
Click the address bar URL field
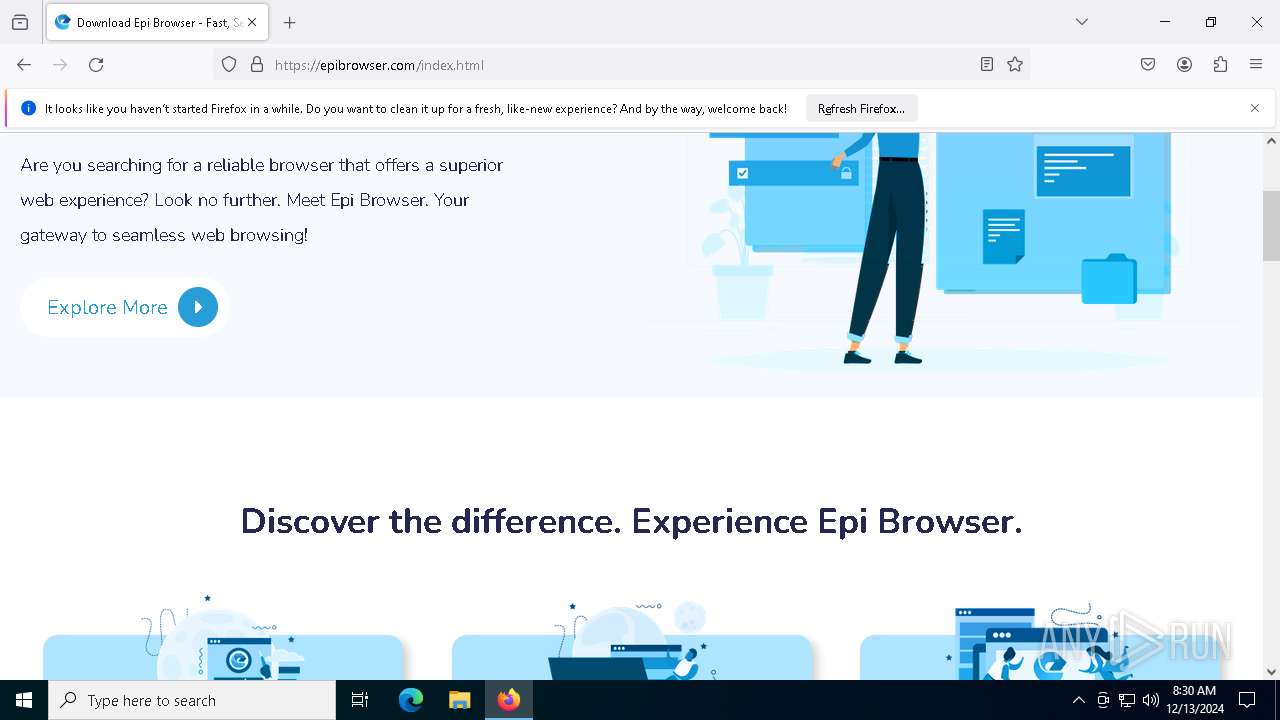point(620,65)
